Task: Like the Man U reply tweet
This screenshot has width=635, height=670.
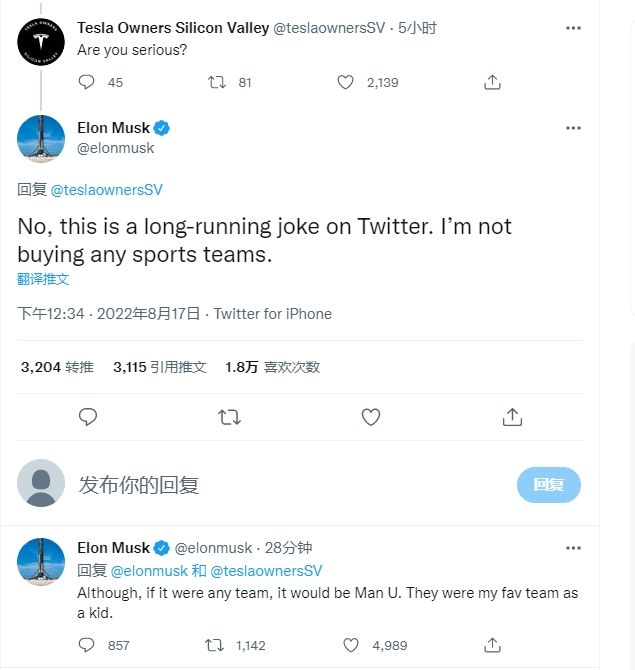Action: point(352,645)
